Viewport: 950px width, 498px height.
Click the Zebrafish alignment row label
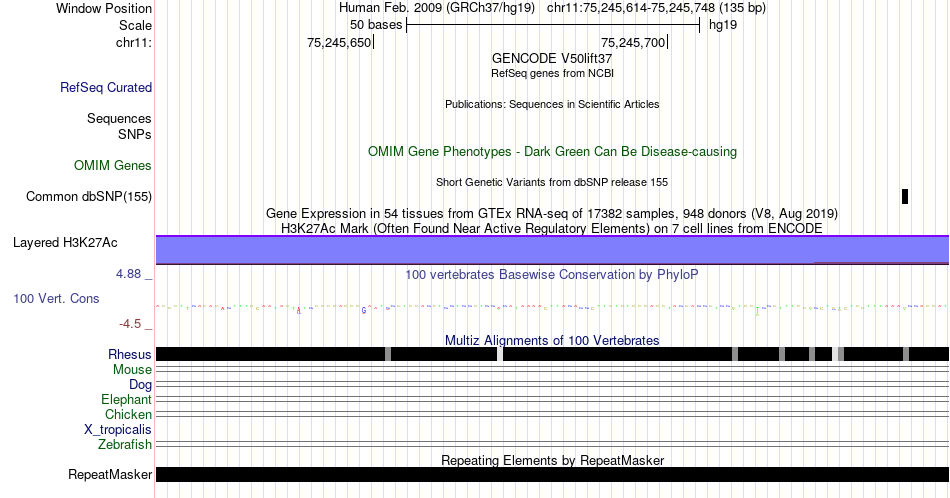click(x=125, y=444)
